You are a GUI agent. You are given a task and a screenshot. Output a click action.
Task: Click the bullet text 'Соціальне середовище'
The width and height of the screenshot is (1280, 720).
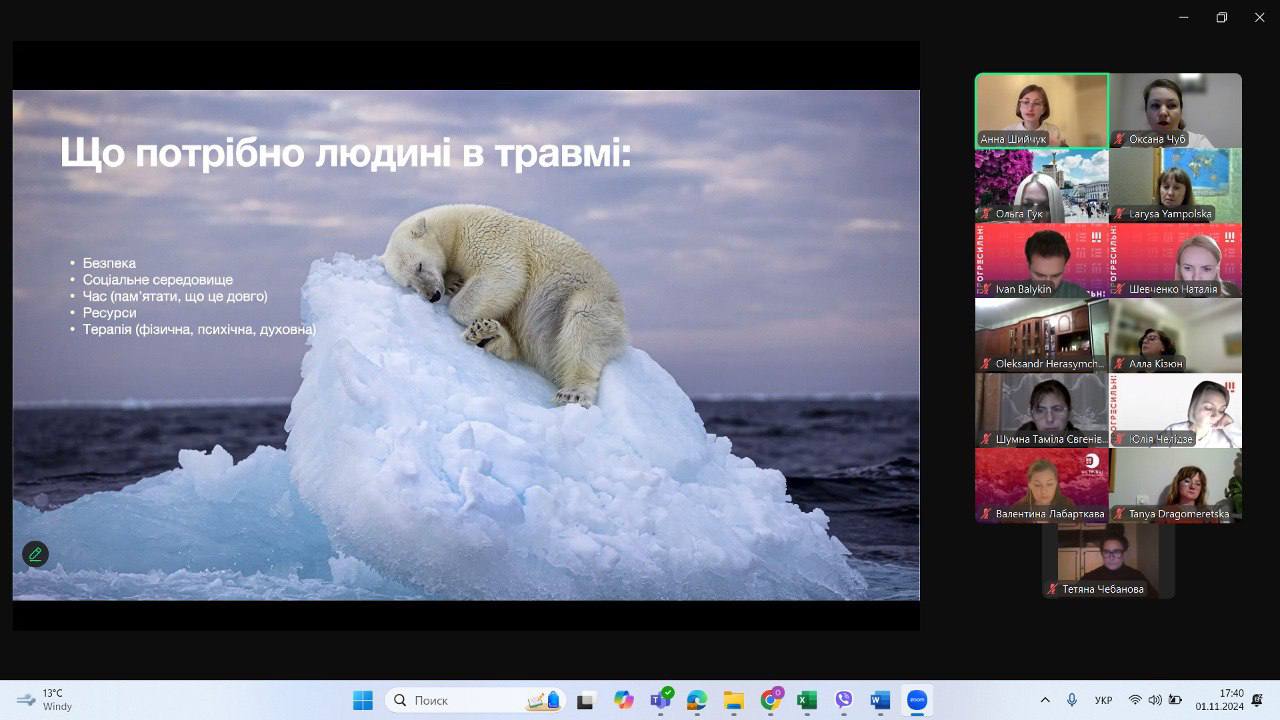158,280
